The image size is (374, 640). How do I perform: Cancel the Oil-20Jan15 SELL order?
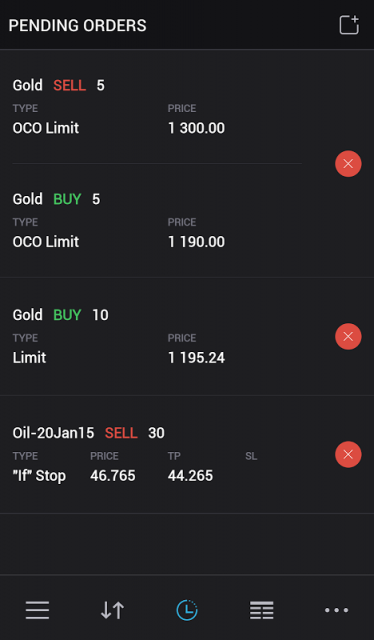(348, 454)
